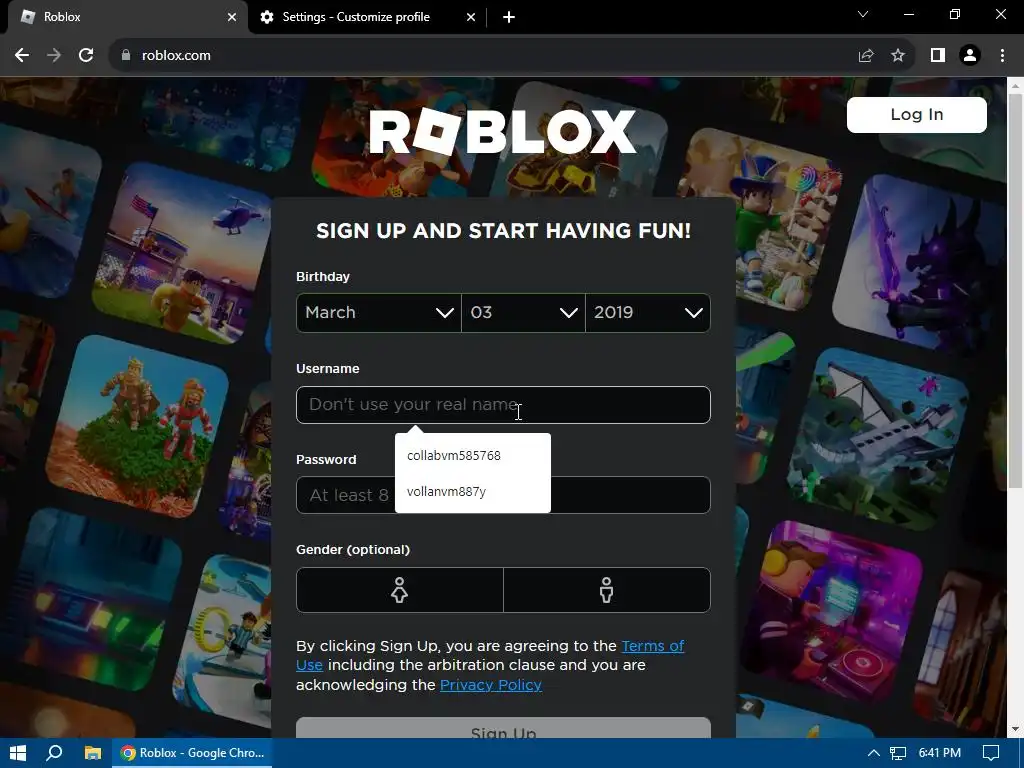Image resolution: width=1024 pixels, height=768 pixels.
Task: Switch to Settings - Customize profile tab
Action: (368, 17)
